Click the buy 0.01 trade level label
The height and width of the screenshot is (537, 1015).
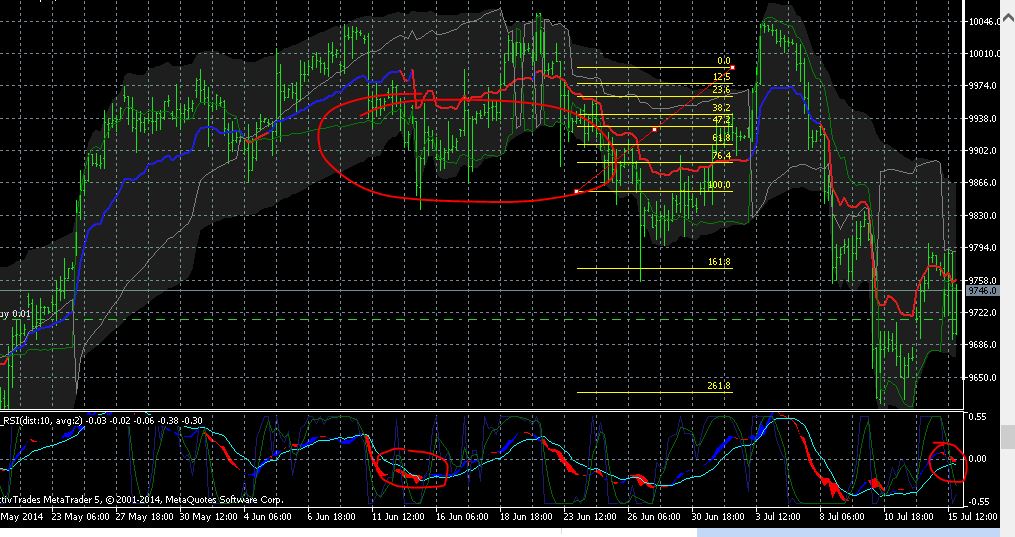[15, 314]
